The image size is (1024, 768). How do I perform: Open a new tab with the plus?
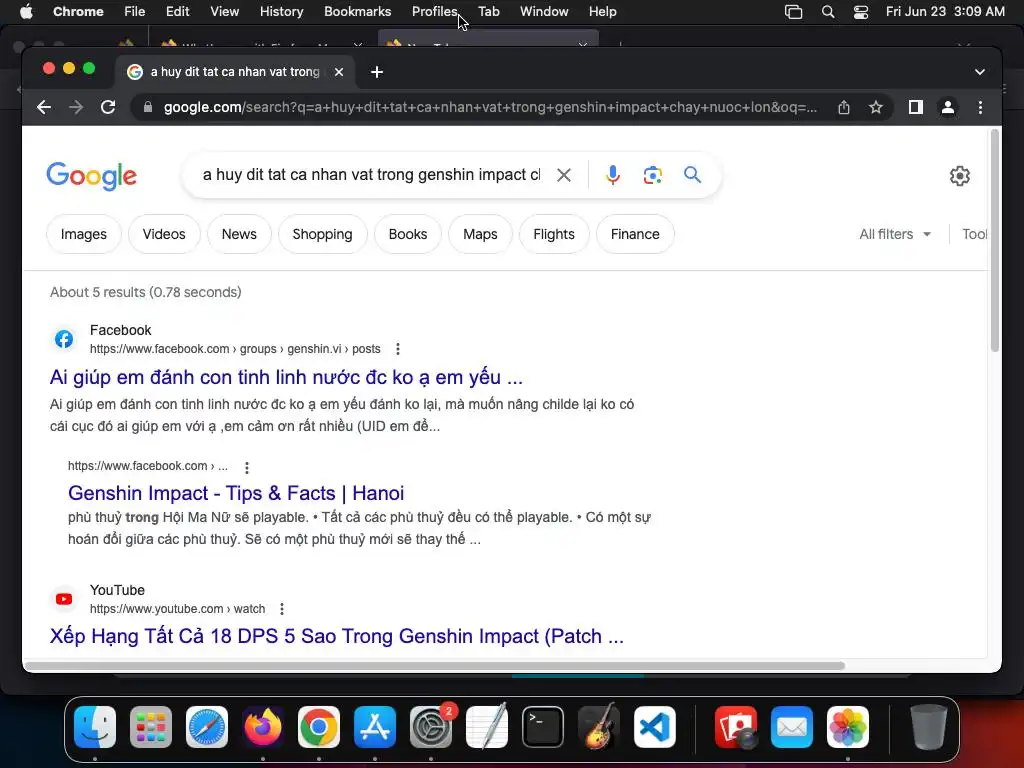click(377, 72)
